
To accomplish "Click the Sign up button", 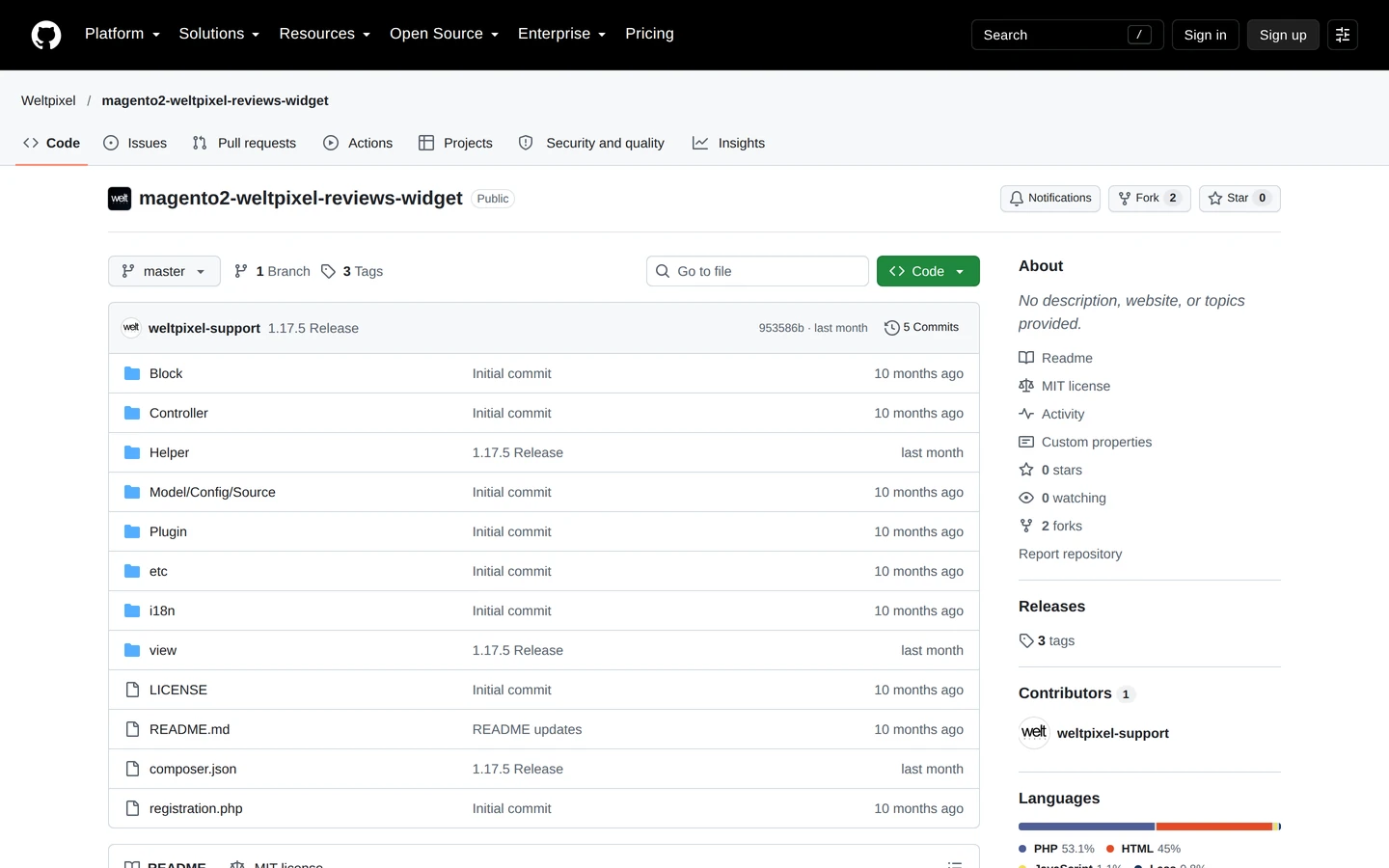I will coord(1283,35).
